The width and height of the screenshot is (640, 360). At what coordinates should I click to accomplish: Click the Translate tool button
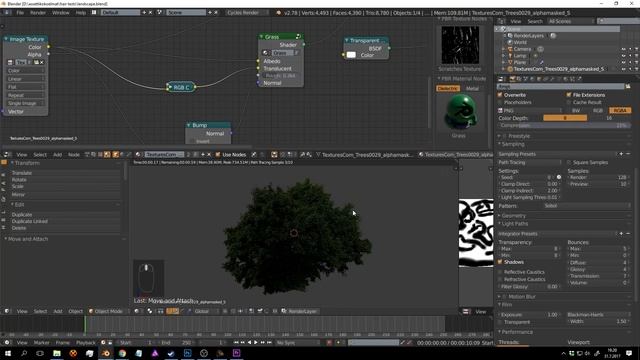coord(65,173)
